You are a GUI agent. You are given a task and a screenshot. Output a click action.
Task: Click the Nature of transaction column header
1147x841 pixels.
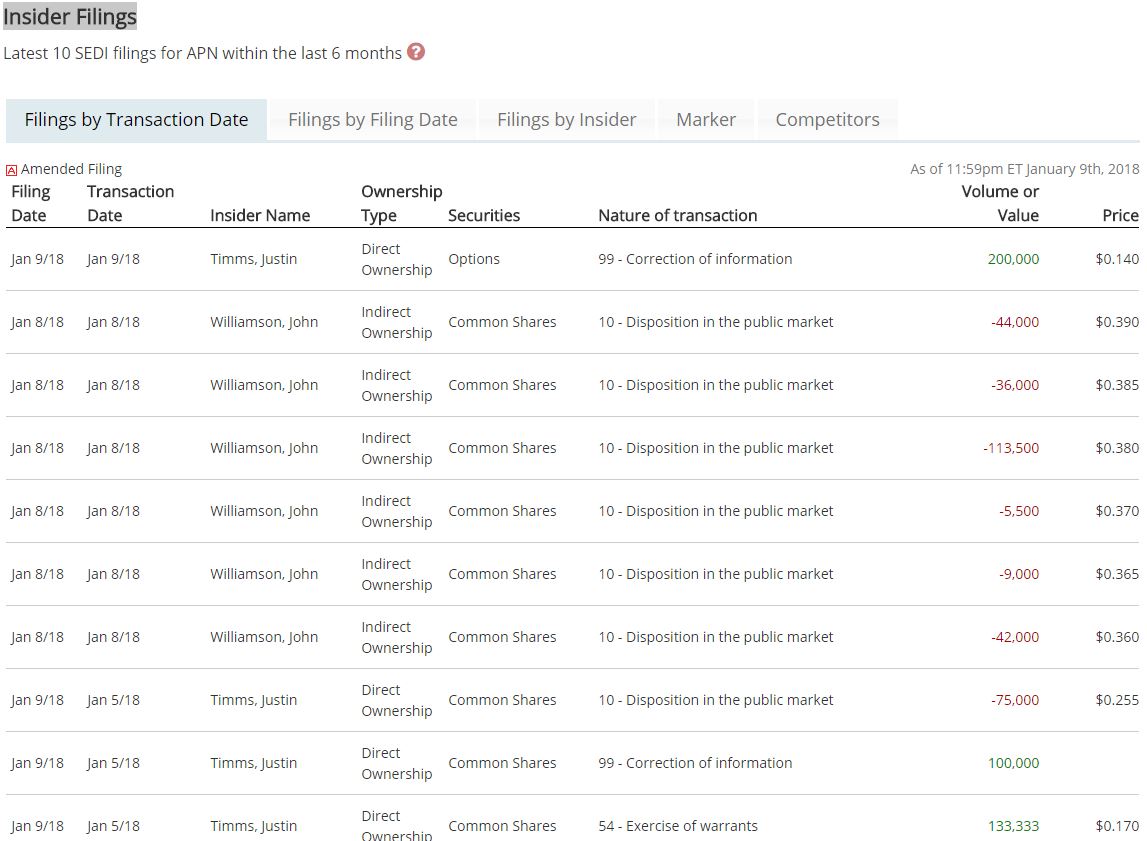click(x=677, y=215)
